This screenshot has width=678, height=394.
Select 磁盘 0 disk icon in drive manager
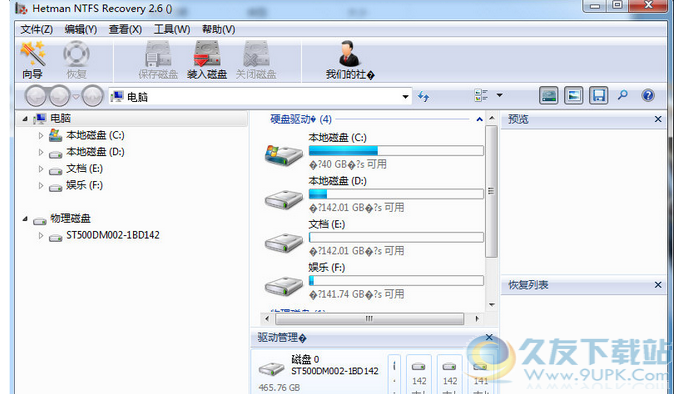(x=272, y=369)
